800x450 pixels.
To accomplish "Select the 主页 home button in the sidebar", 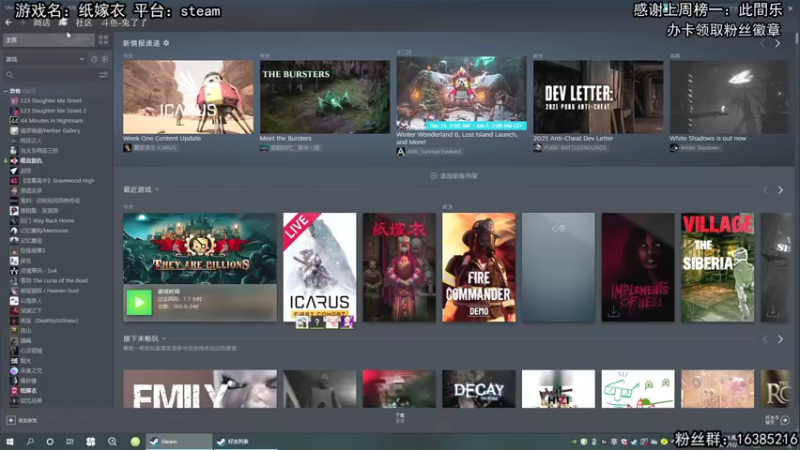I will (x=48, y=40).
